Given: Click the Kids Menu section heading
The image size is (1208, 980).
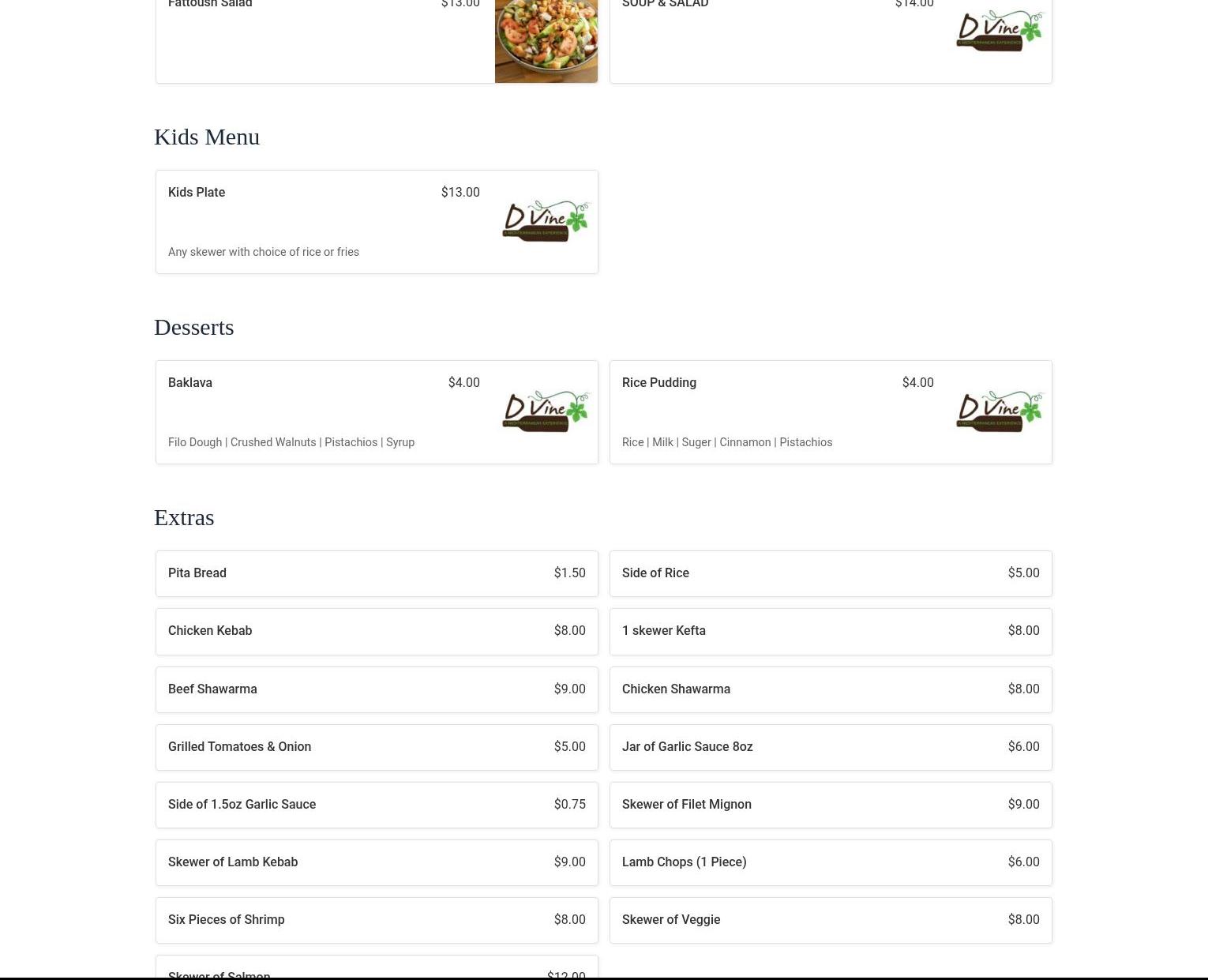Looking at the screenshot, I should (x=207, y=137).
